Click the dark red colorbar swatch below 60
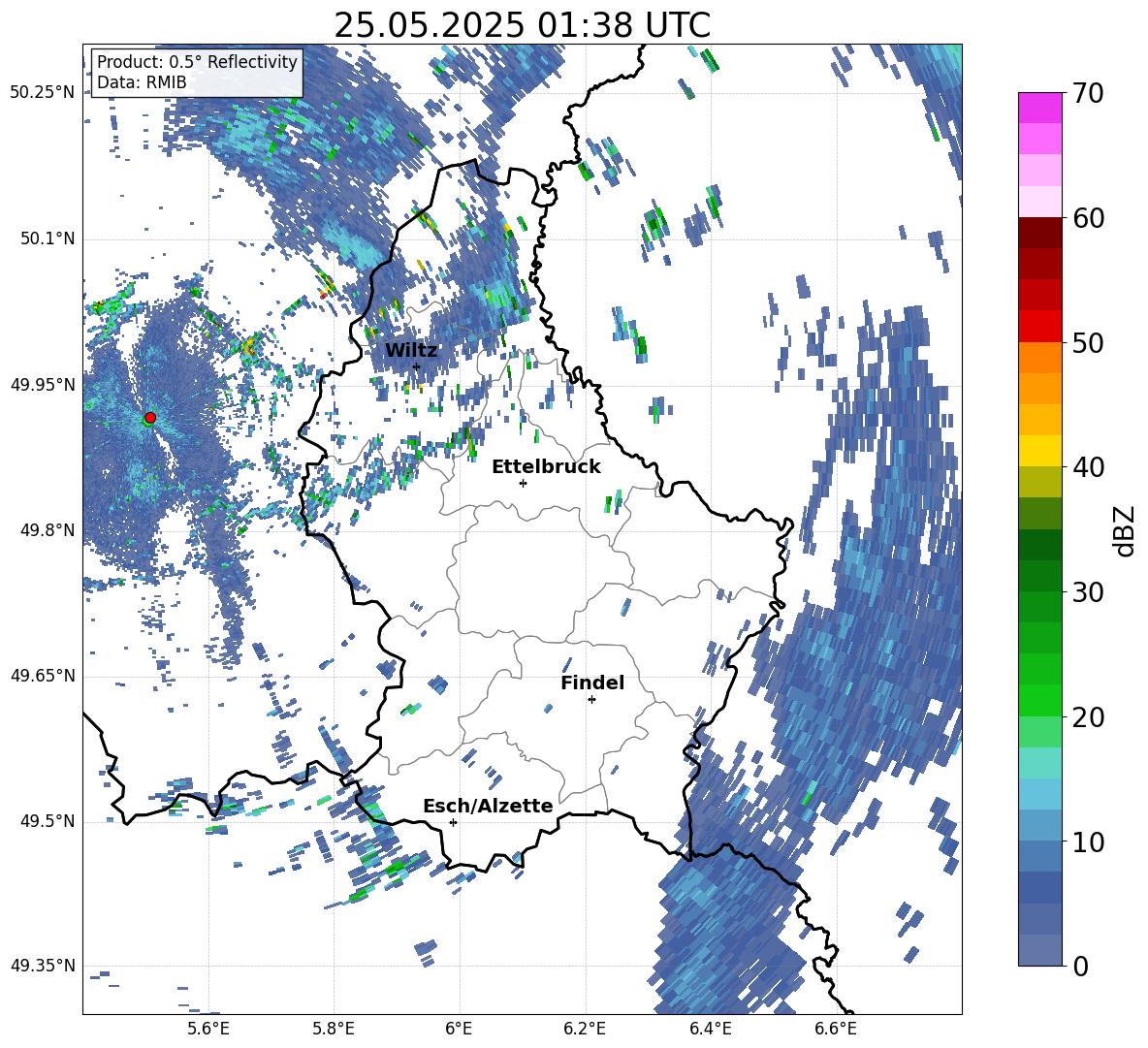This screenshot has height=1048, width=1148. [1039, 233]
